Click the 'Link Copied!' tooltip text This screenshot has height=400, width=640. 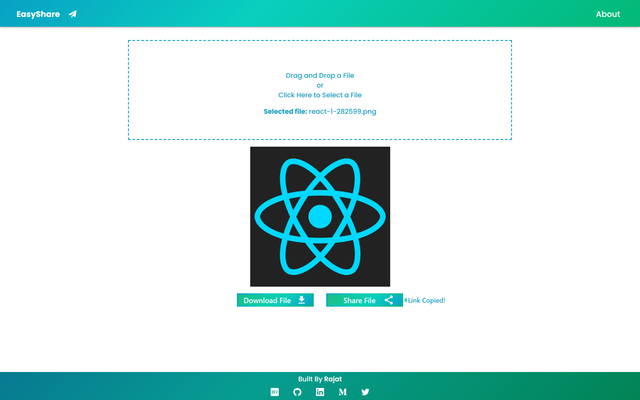(x=426, y=300)
